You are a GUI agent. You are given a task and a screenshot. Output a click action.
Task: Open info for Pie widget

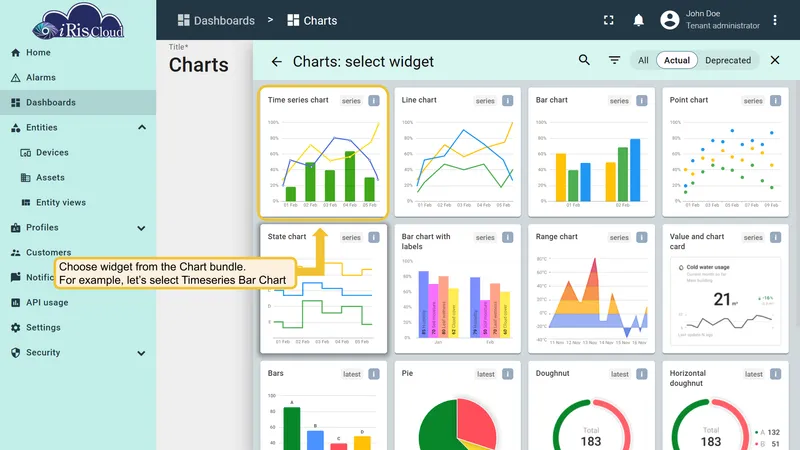click(x=508, y=374)
